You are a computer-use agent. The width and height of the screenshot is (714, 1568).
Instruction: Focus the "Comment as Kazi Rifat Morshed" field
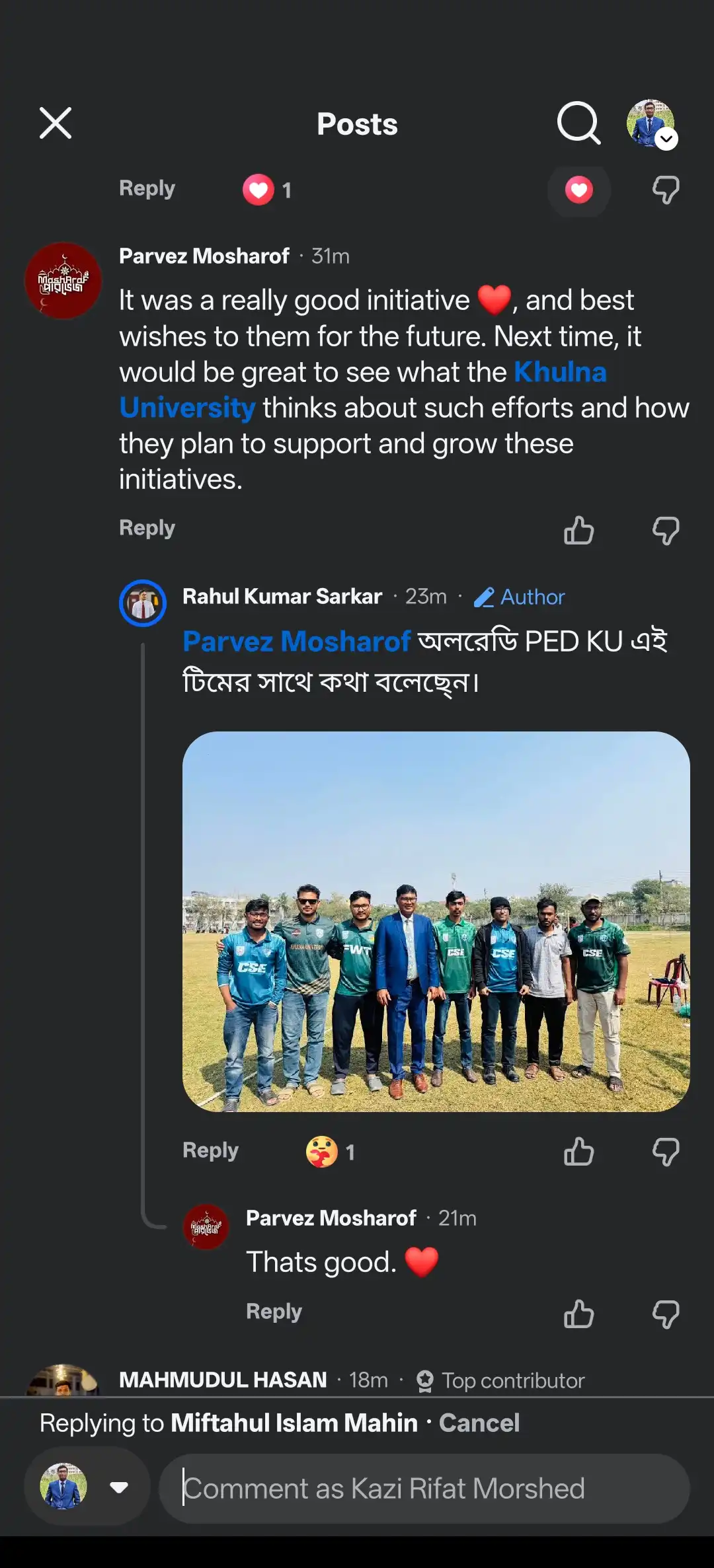[x=423, y=1489]
